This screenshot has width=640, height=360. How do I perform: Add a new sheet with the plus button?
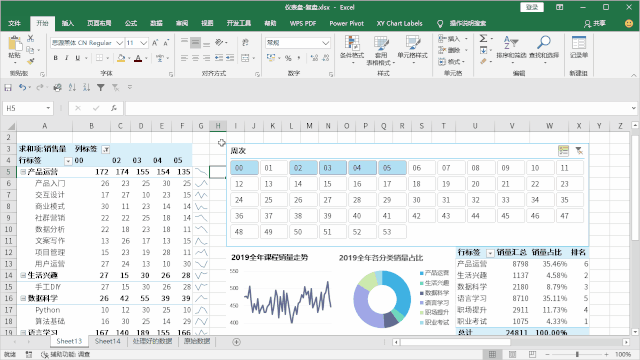click(236, 342)
